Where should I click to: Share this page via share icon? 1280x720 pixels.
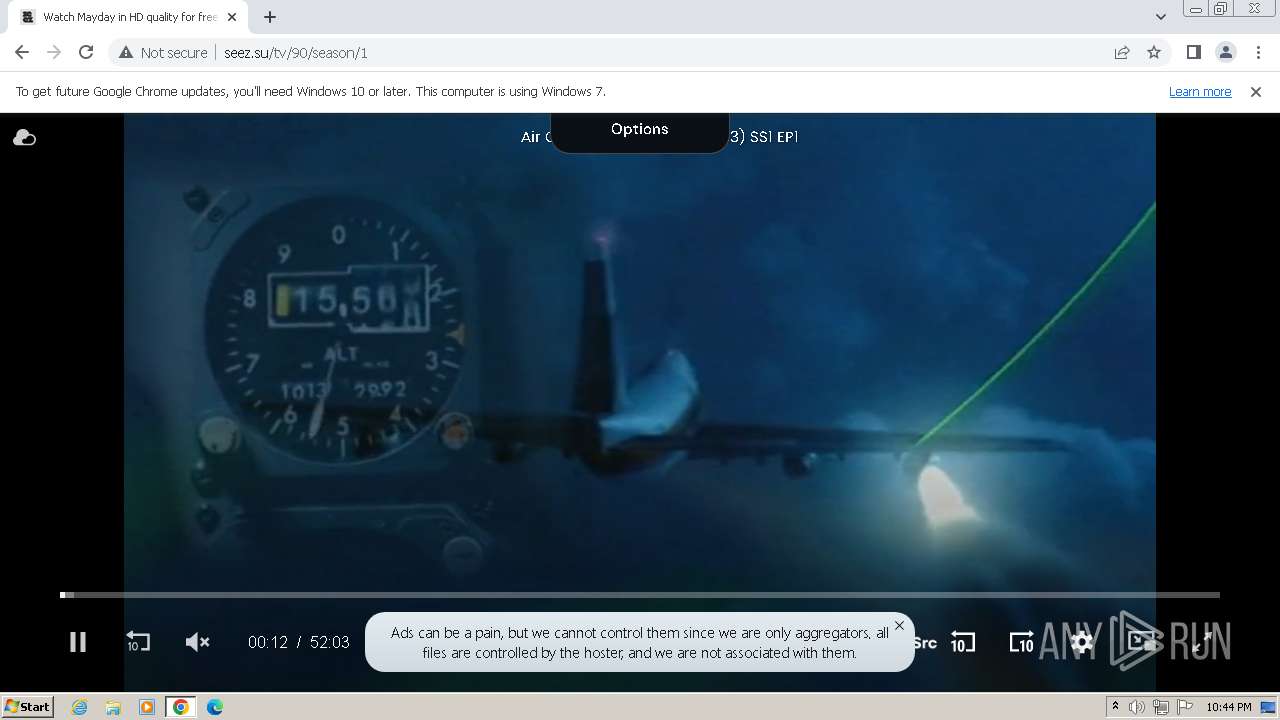coord(1122,52)
